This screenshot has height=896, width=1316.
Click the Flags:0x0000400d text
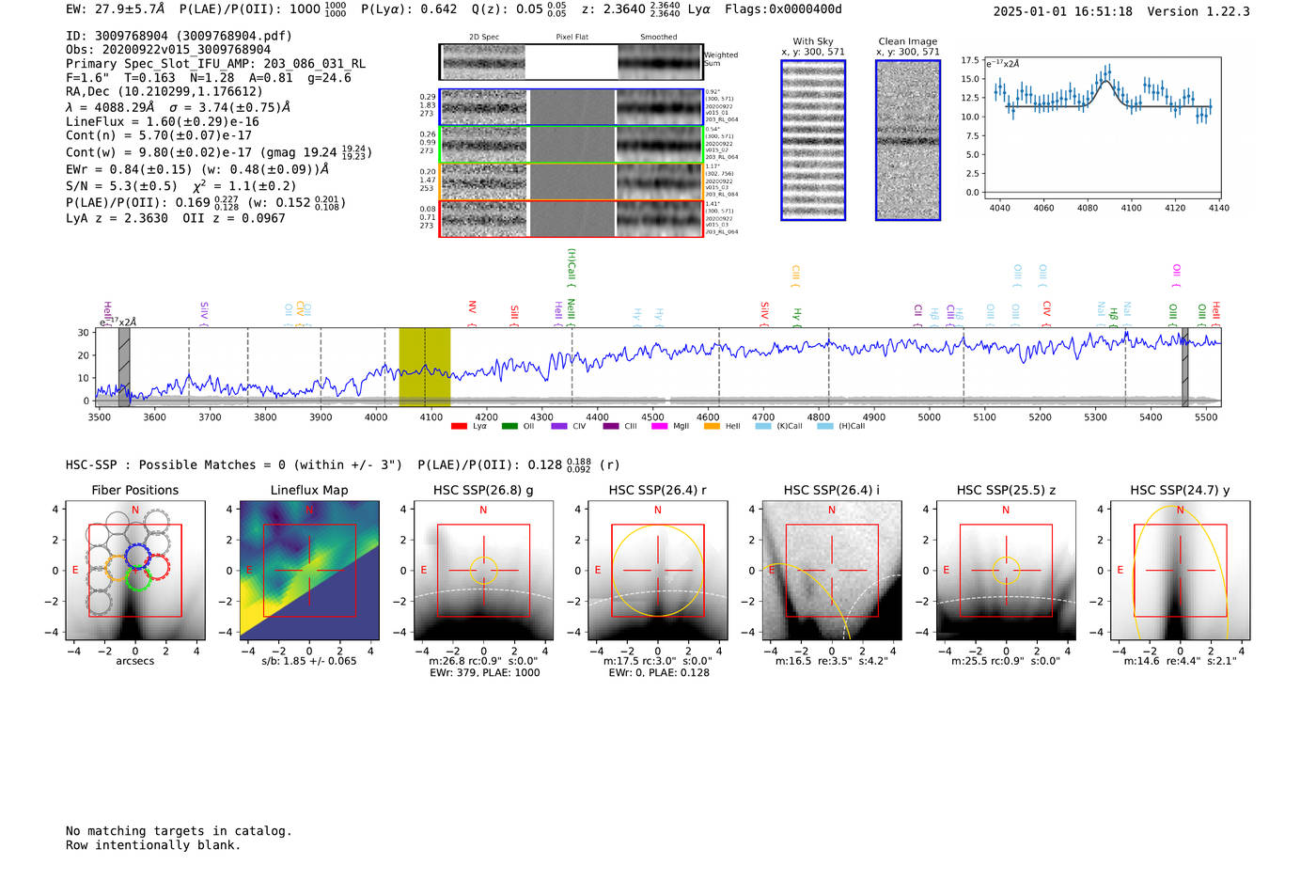pos(783,8)
